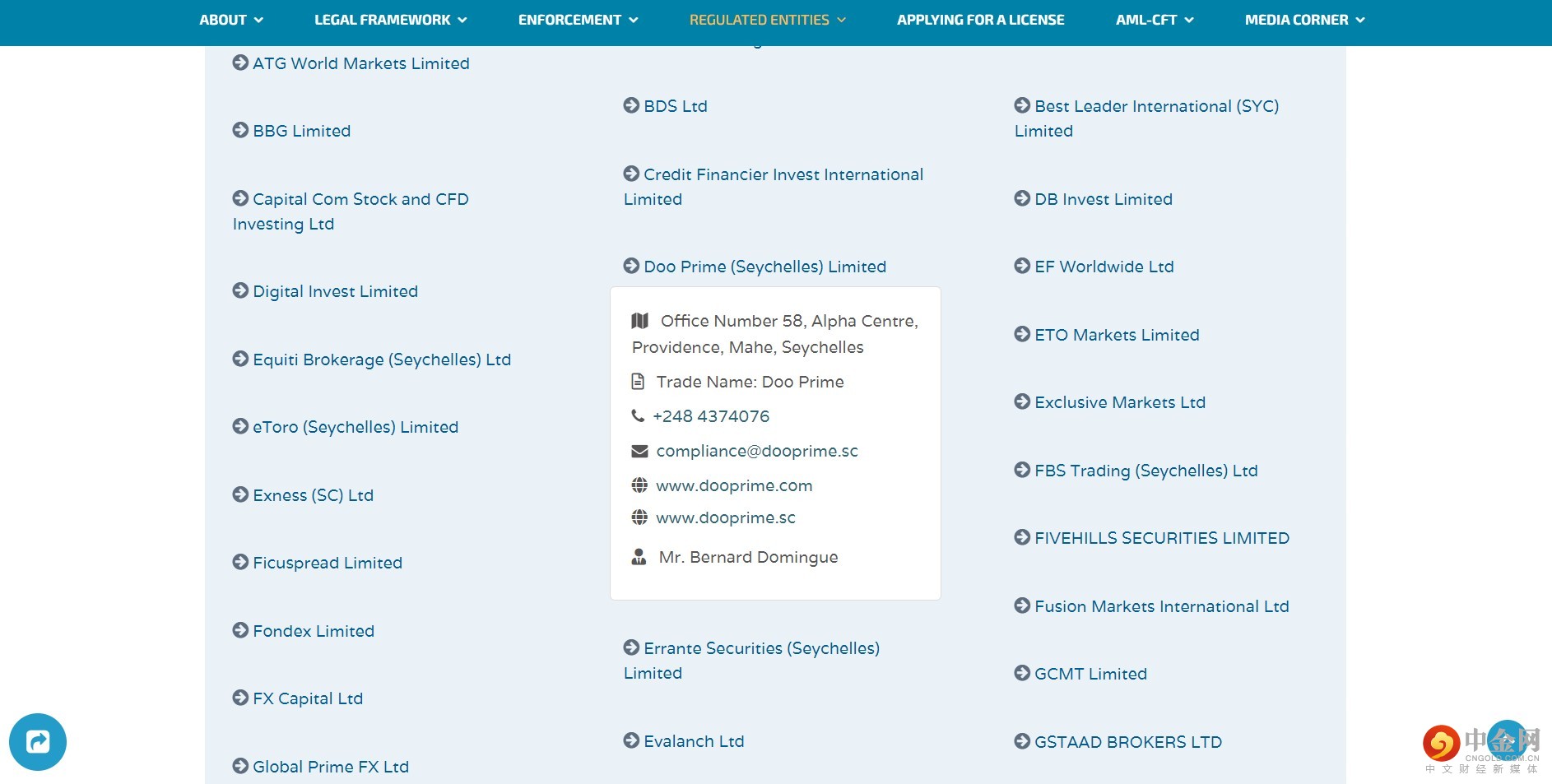
Task: Click the Errante Securities (Seychelles) Limited name
Action: pyautogui.click(x=752, y=661)
